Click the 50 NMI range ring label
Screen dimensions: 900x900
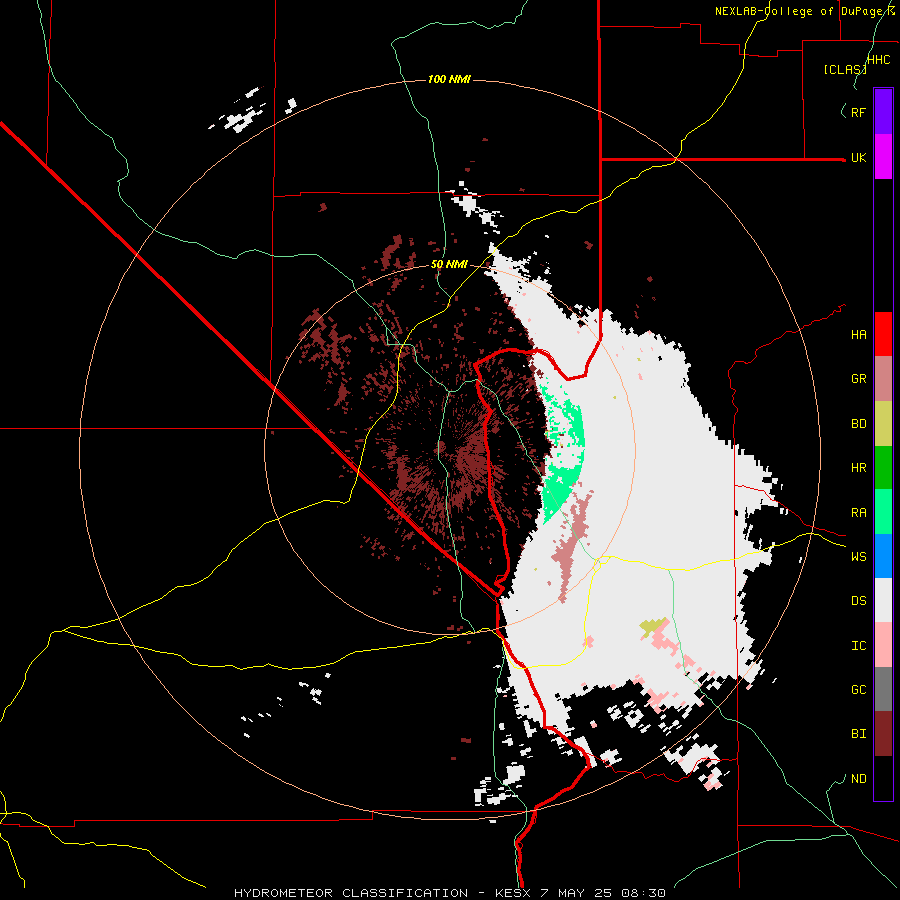[449, 265]
